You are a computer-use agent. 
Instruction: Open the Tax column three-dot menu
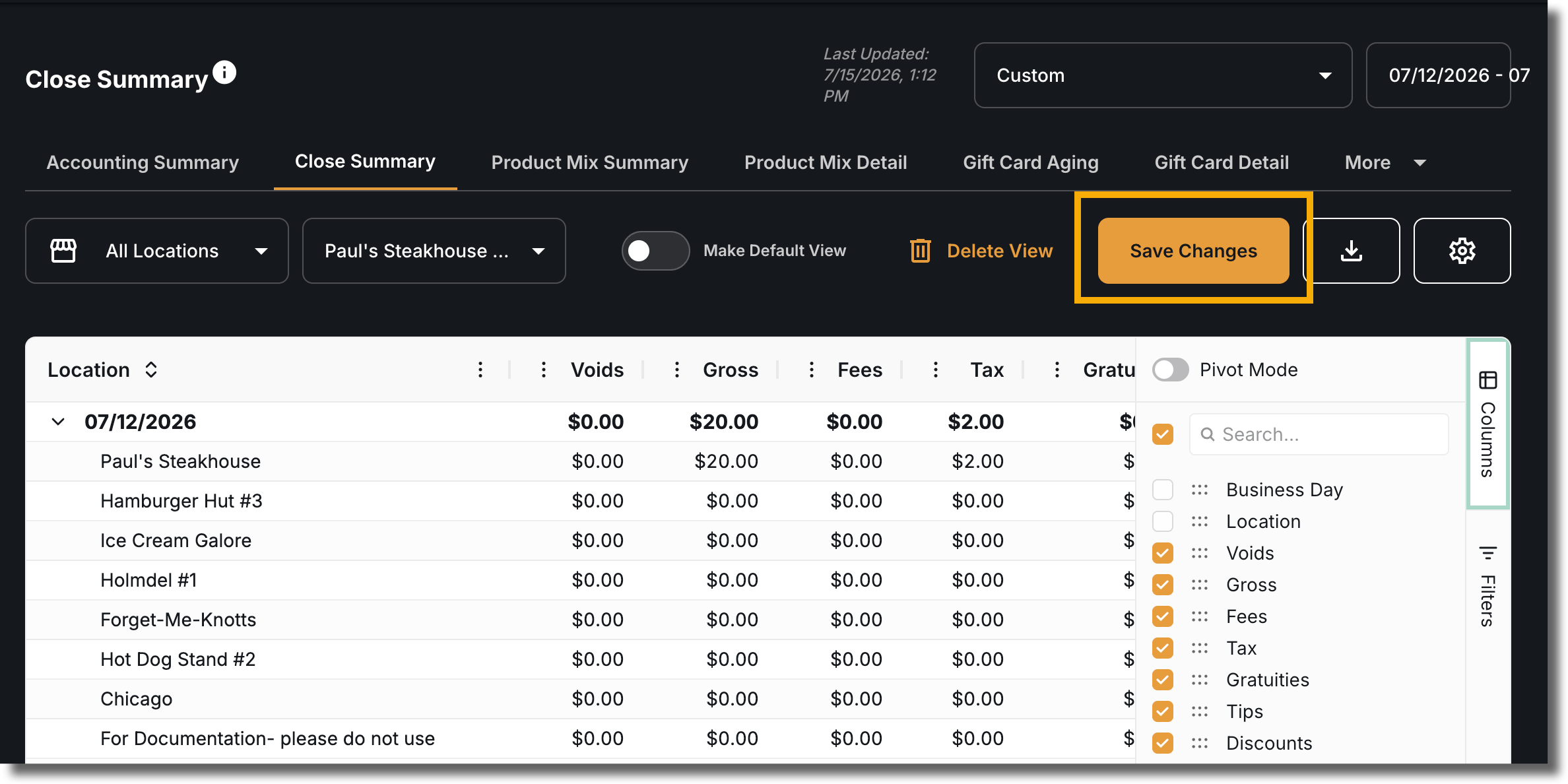tap(936, 370)
